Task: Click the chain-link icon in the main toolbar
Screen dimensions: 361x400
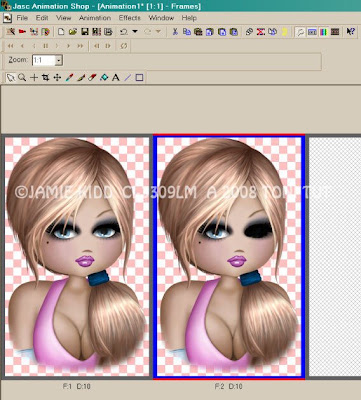Action: click(x=249, y=32)
